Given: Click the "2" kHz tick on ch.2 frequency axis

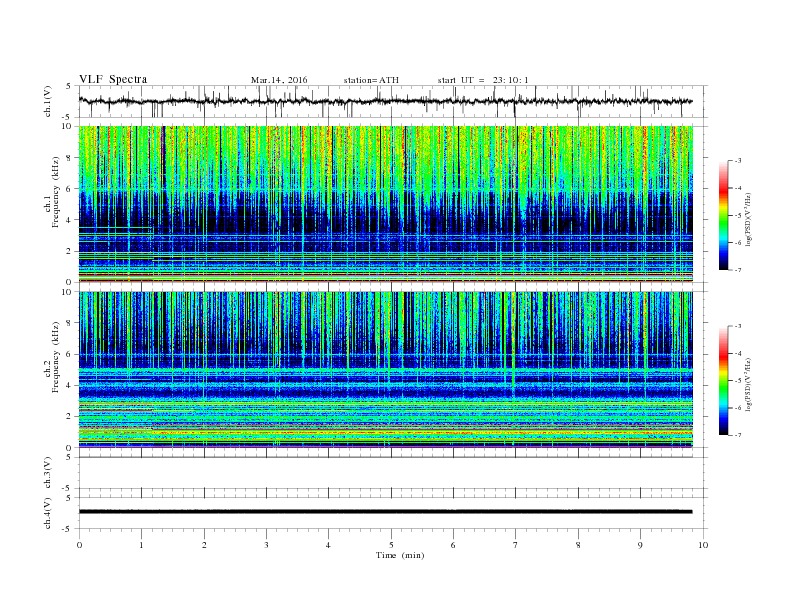Looking at the screenshot, I should point(69,417).
